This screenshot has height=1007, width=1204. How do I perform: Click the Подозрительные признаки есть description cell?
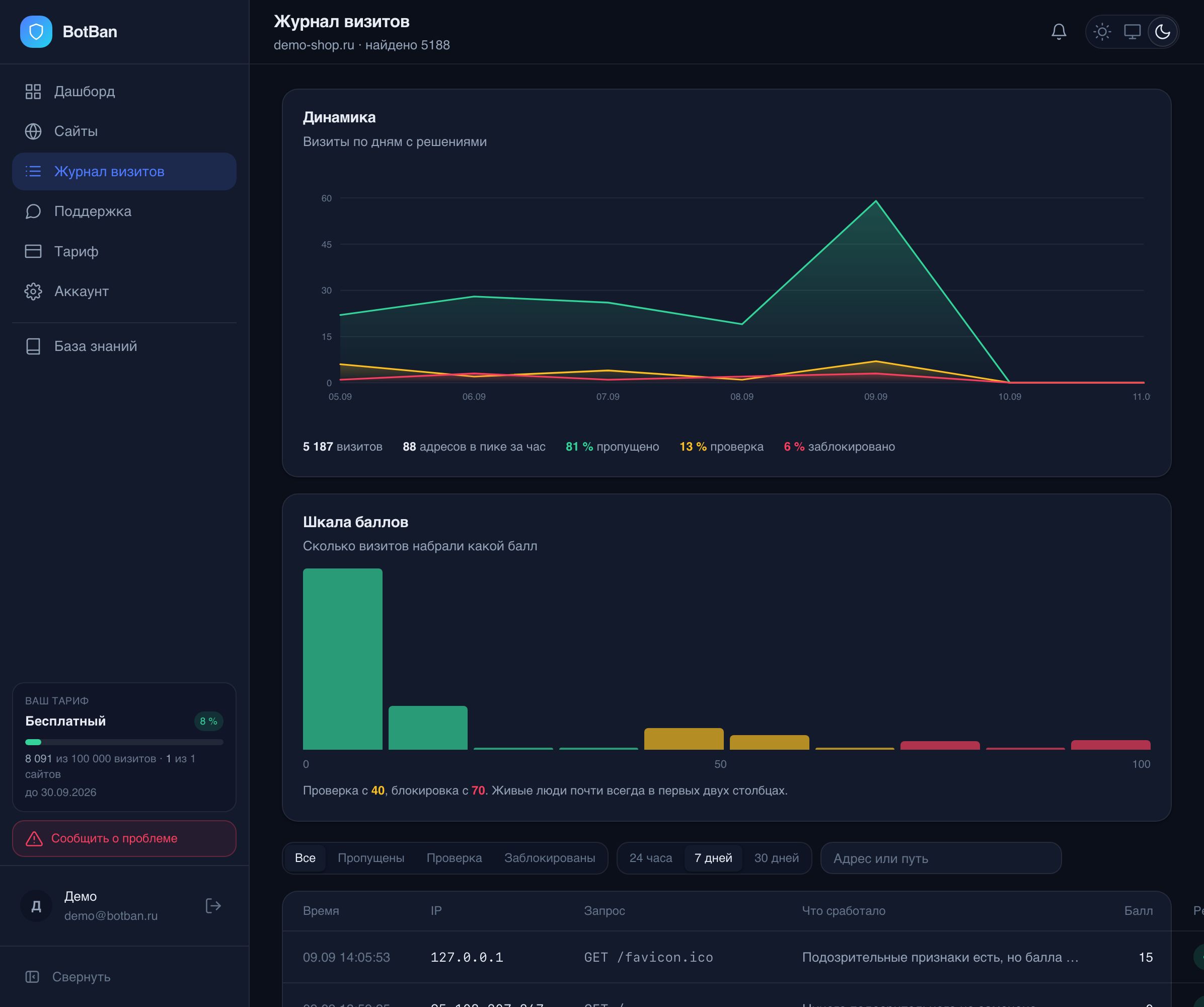point(940,957)
